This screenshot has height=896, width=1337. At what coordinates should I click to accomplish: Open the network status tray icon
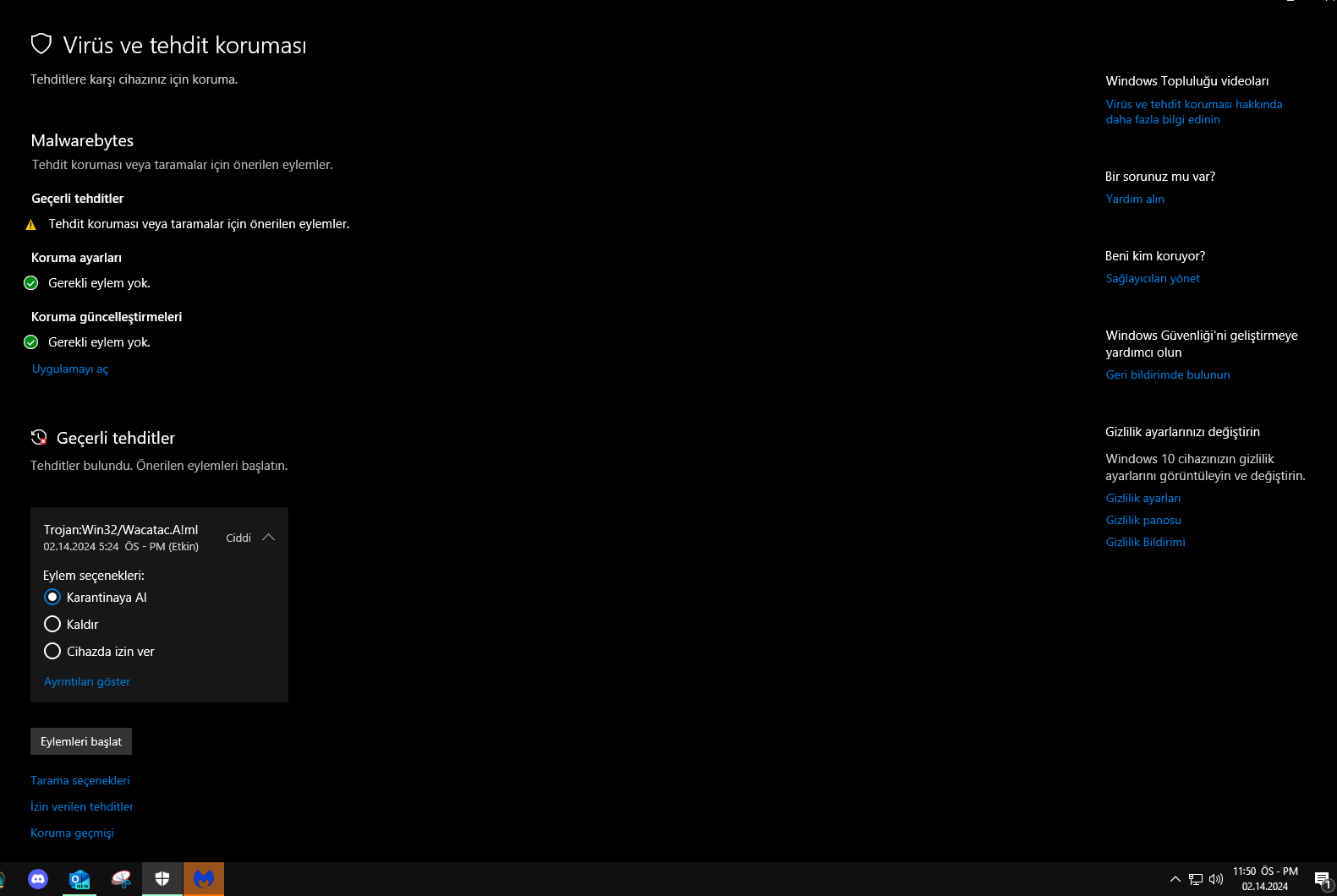coord(1196,879)
